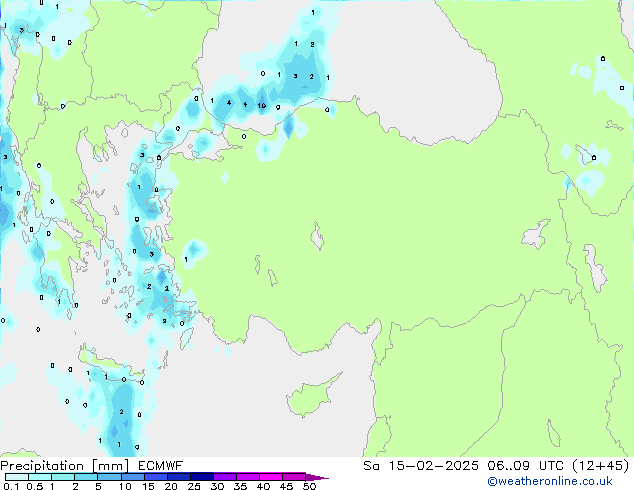Click the '[mm]' unit label
The width and height of the screenshot is (634, 490).
point(111,466)
